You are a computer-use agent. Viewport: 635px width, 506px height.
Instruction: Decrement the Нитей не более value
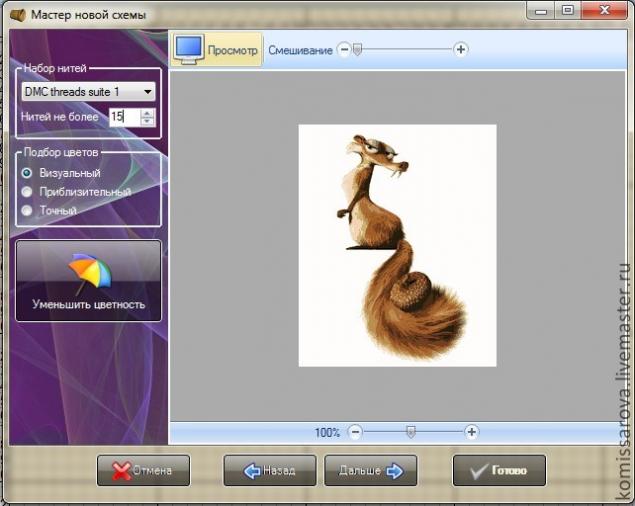tap(147, 121)
